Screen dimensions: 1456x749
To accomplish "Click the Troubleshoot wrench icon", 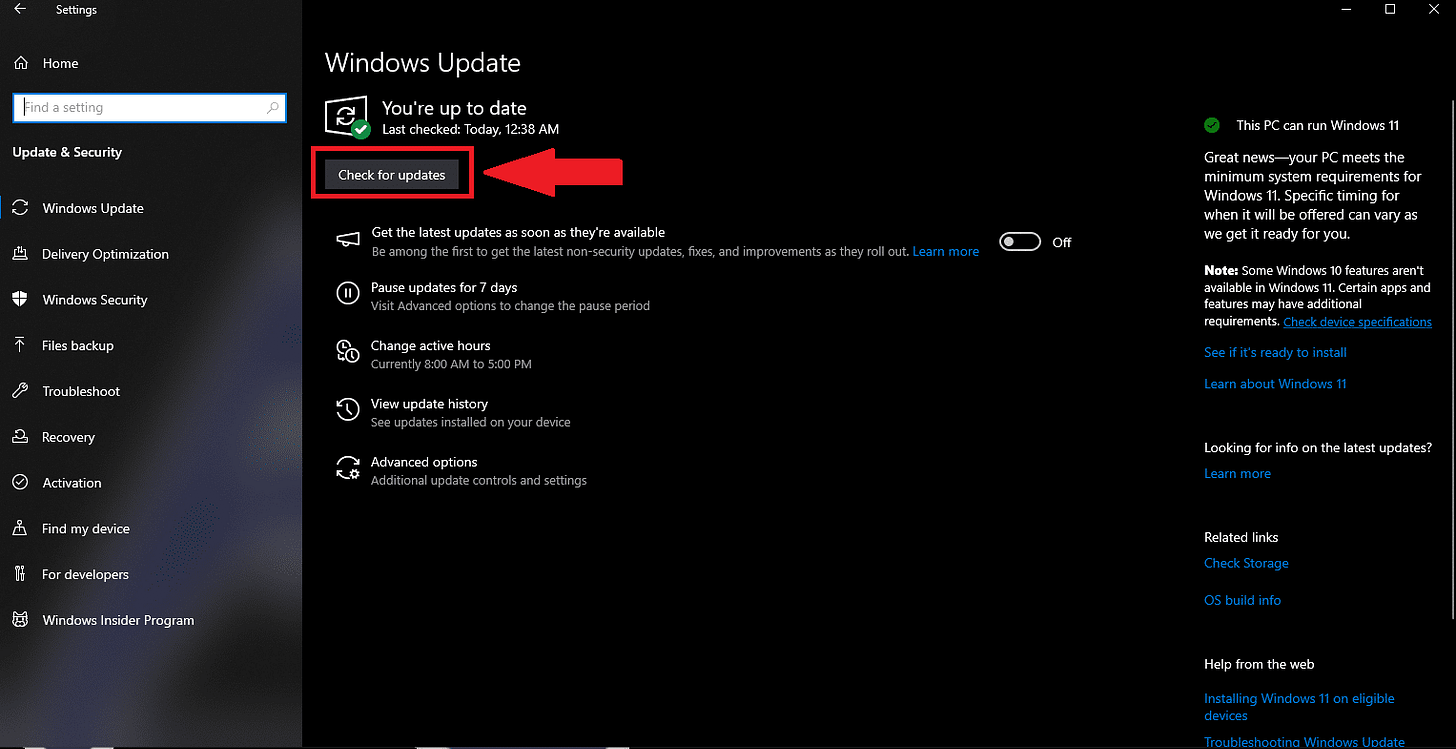I will pyautogui.click(x=20, y=391).
